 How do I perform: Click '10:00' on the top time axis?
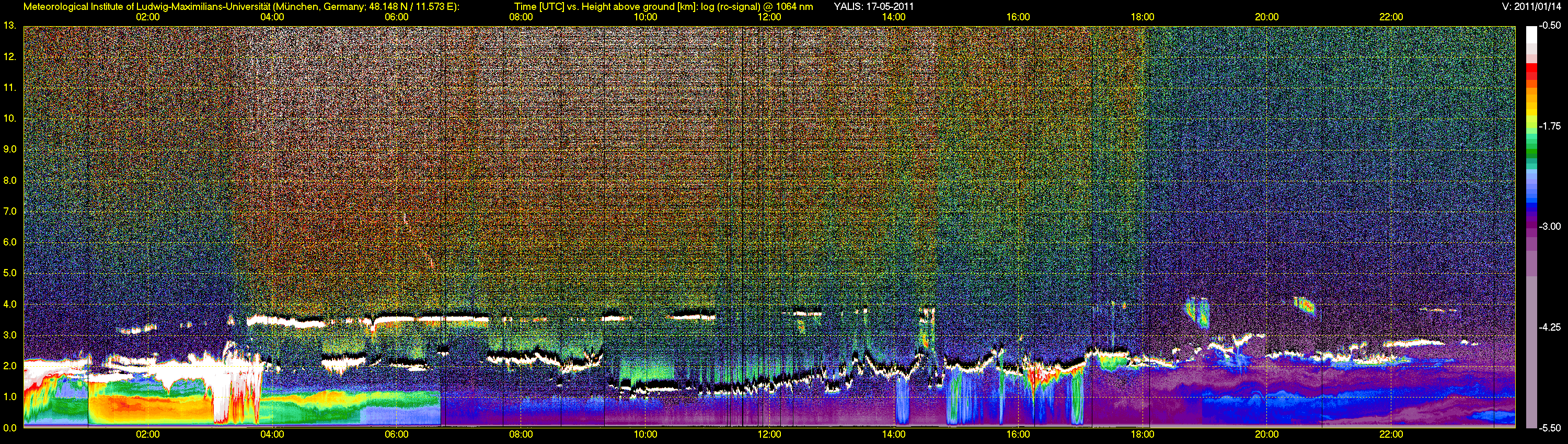pyautogui.click(x=645, y=17)
